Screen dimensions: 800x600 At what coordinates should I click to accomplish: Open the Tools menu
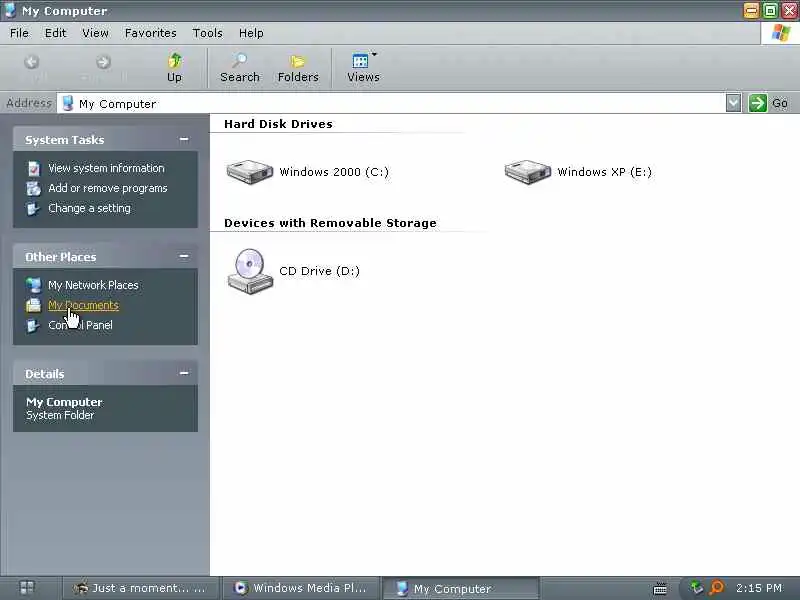tap(207, 33)
